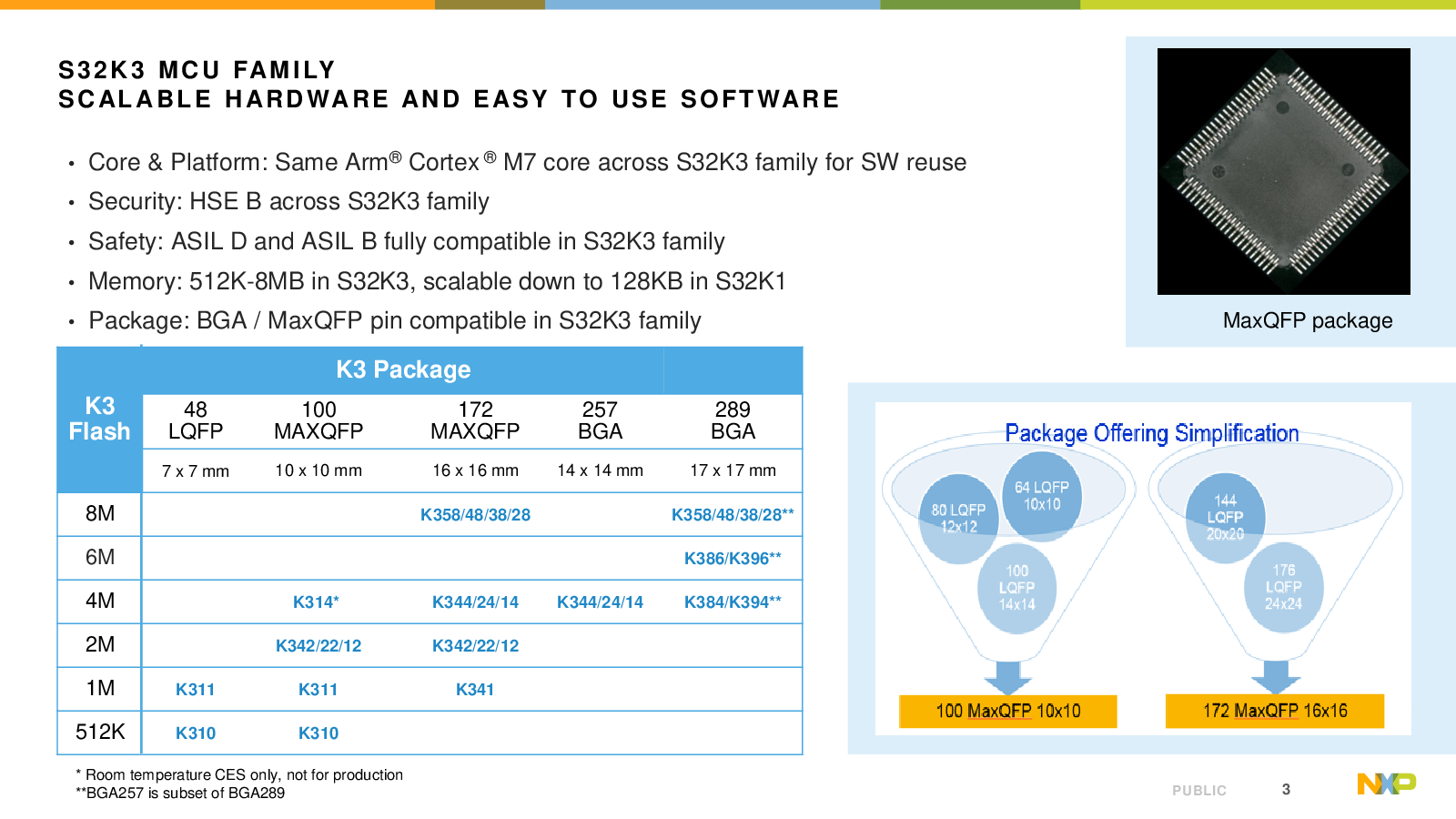Click K358/48/38/28** under 289 BGA
This screenshot has width=1456, height=819.
coord(733,515)
